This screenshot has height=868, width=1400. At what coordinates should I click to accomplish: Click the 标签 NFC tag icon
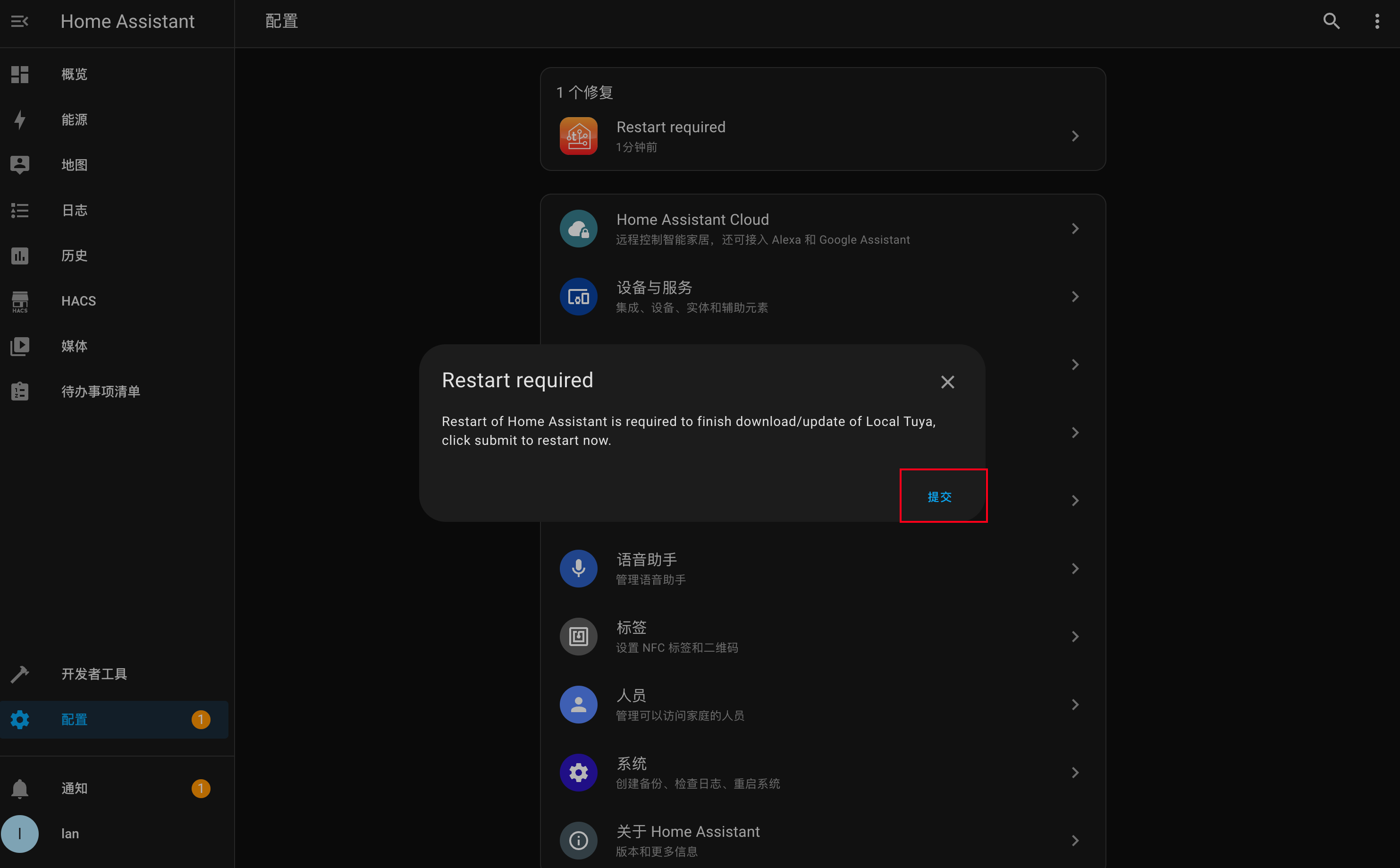pos(578,637)
